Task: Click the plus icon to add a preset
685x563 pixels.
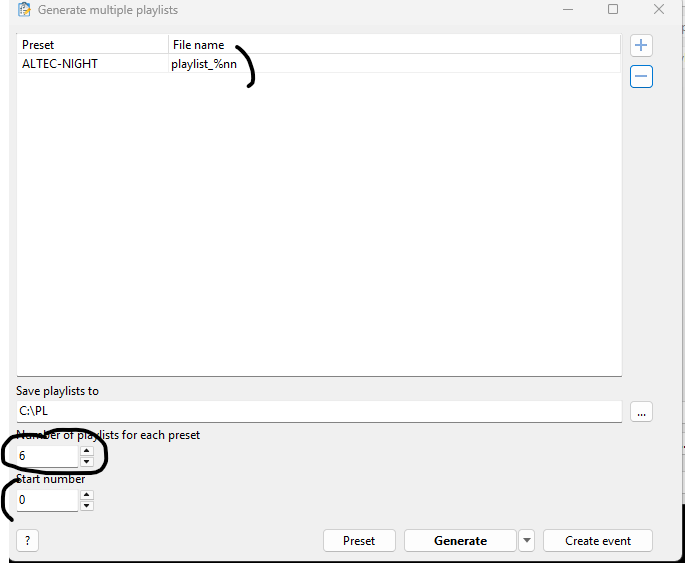Action: pos(641,45)
